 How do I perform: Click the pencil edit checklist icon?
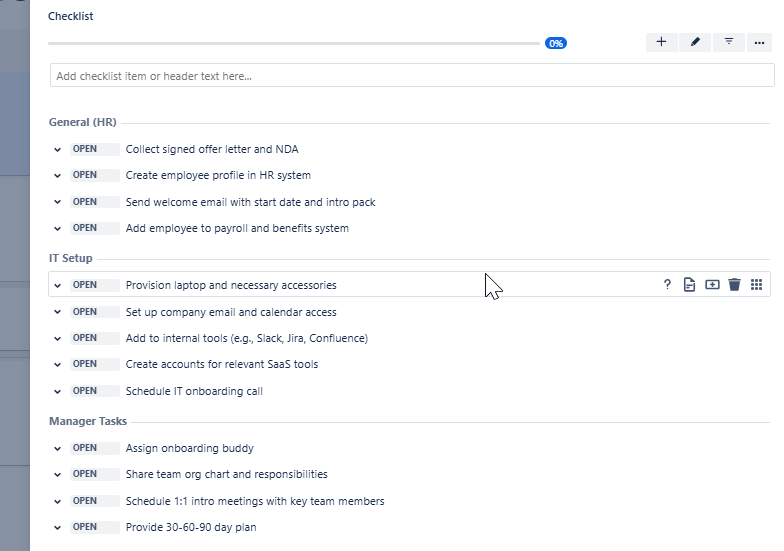[694, 42]
